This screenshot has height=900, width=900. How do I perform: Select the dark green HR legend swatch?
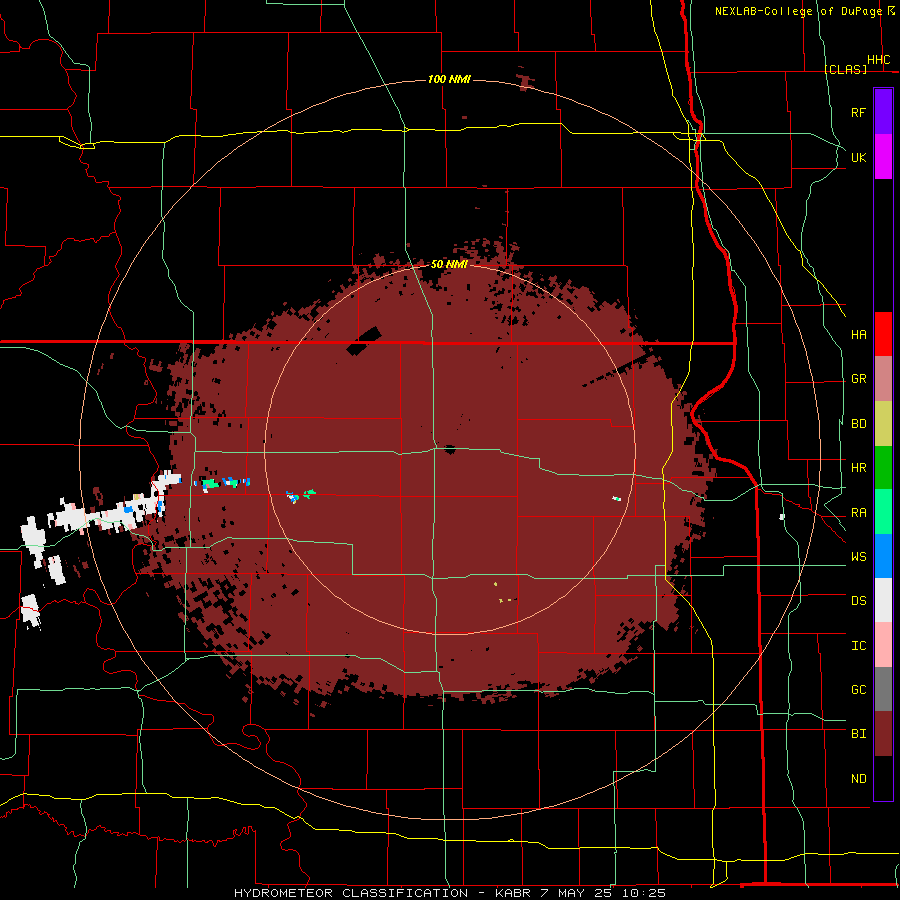883,468
